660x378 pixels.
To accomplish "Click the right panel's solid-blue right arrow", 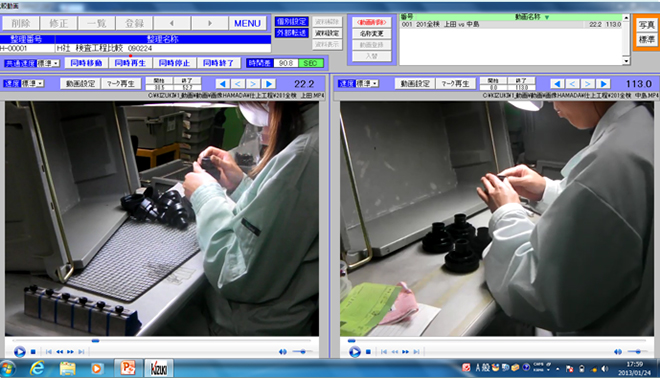I will (x=603, y=84).
